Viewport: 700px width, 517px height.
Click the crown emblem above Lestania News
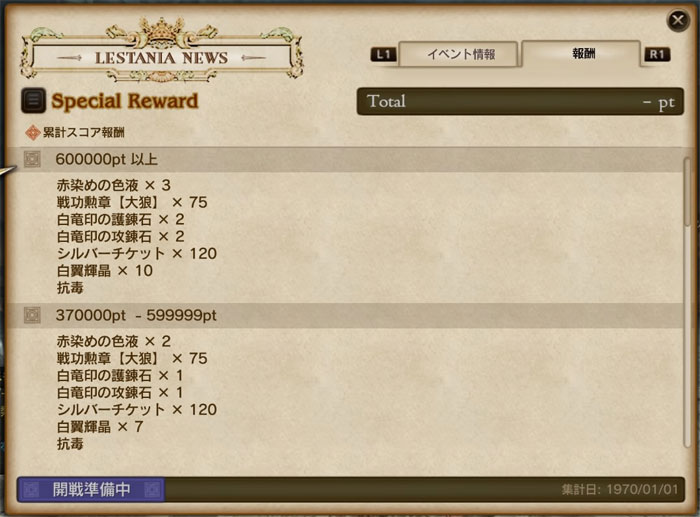(160, 31)
